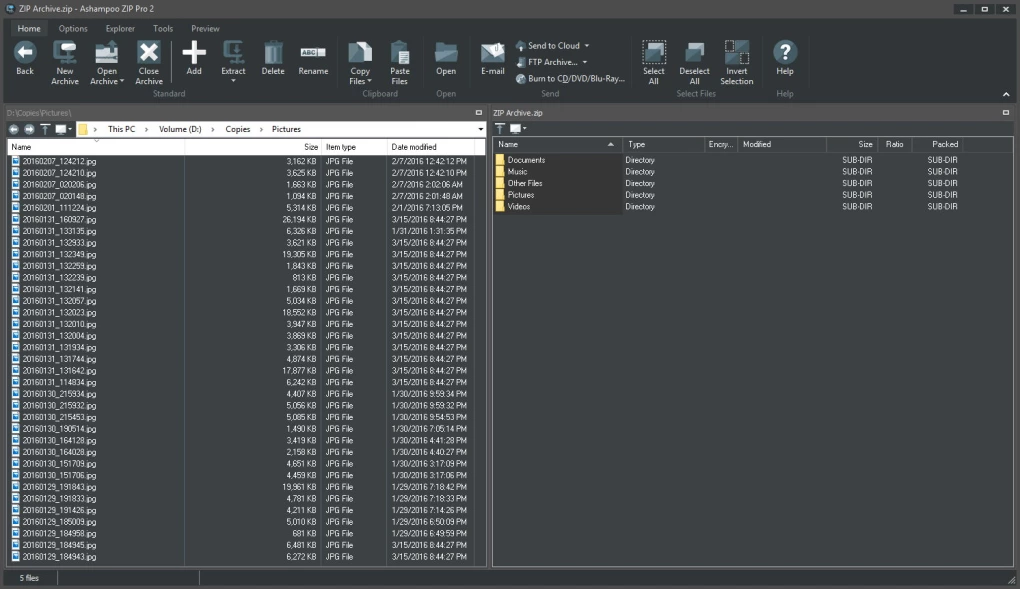Open the Preview ribbon tab
The height and width of the screenshot is (589, 1020).
[205, 28]
